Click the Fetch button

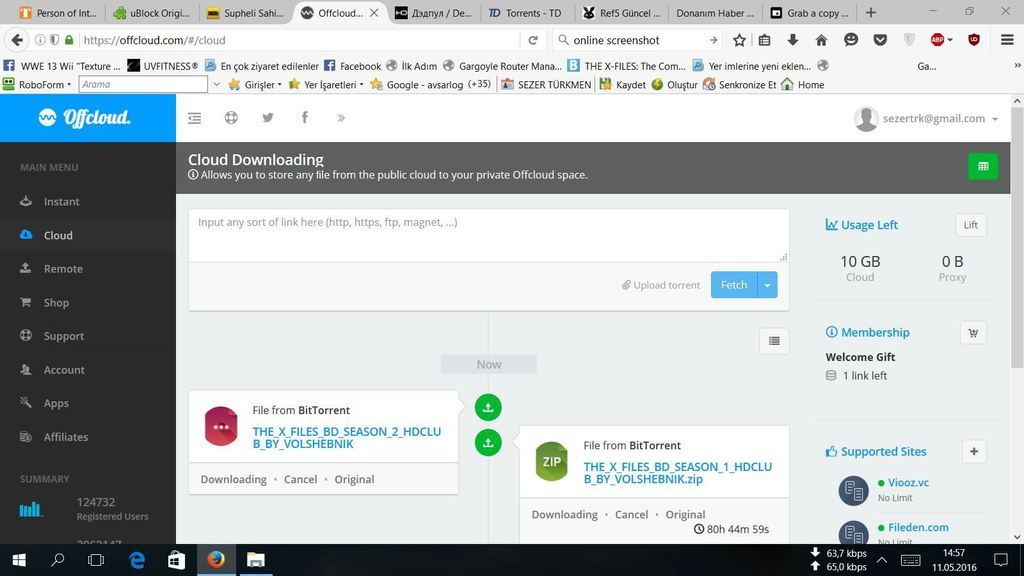(734, 285)
